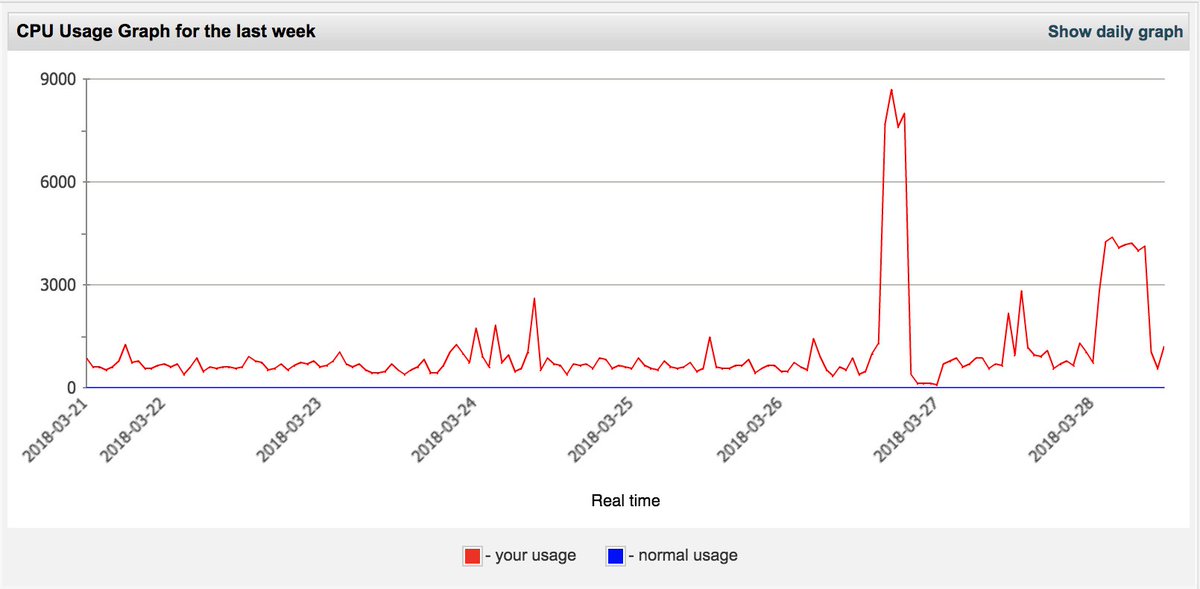The width and height of the screenshot is (1200, 589).
Task: Click the 0 y-axis value
Action: 72,388
